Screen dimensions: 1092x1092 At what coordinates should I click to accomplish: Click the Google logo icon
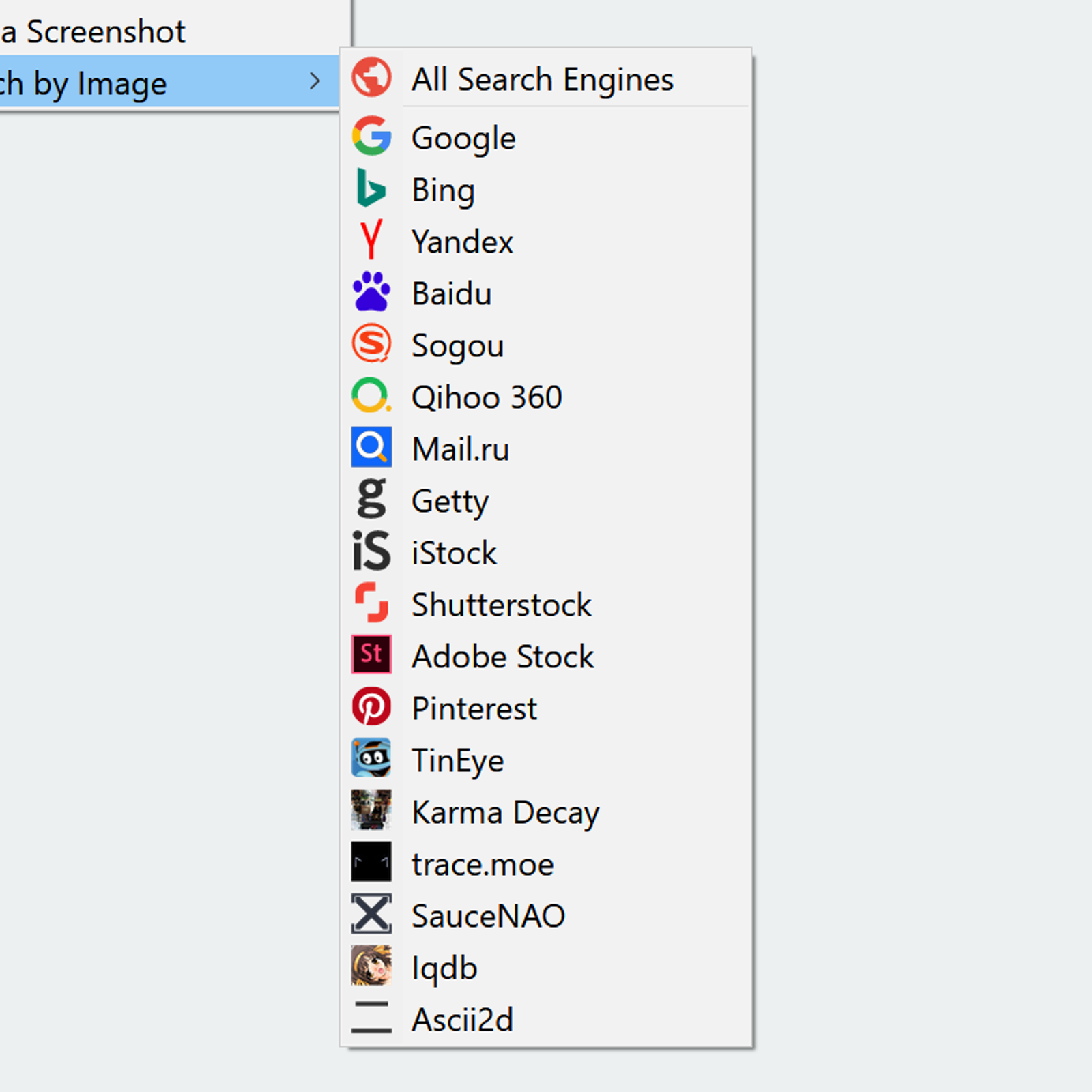point(371,136)
